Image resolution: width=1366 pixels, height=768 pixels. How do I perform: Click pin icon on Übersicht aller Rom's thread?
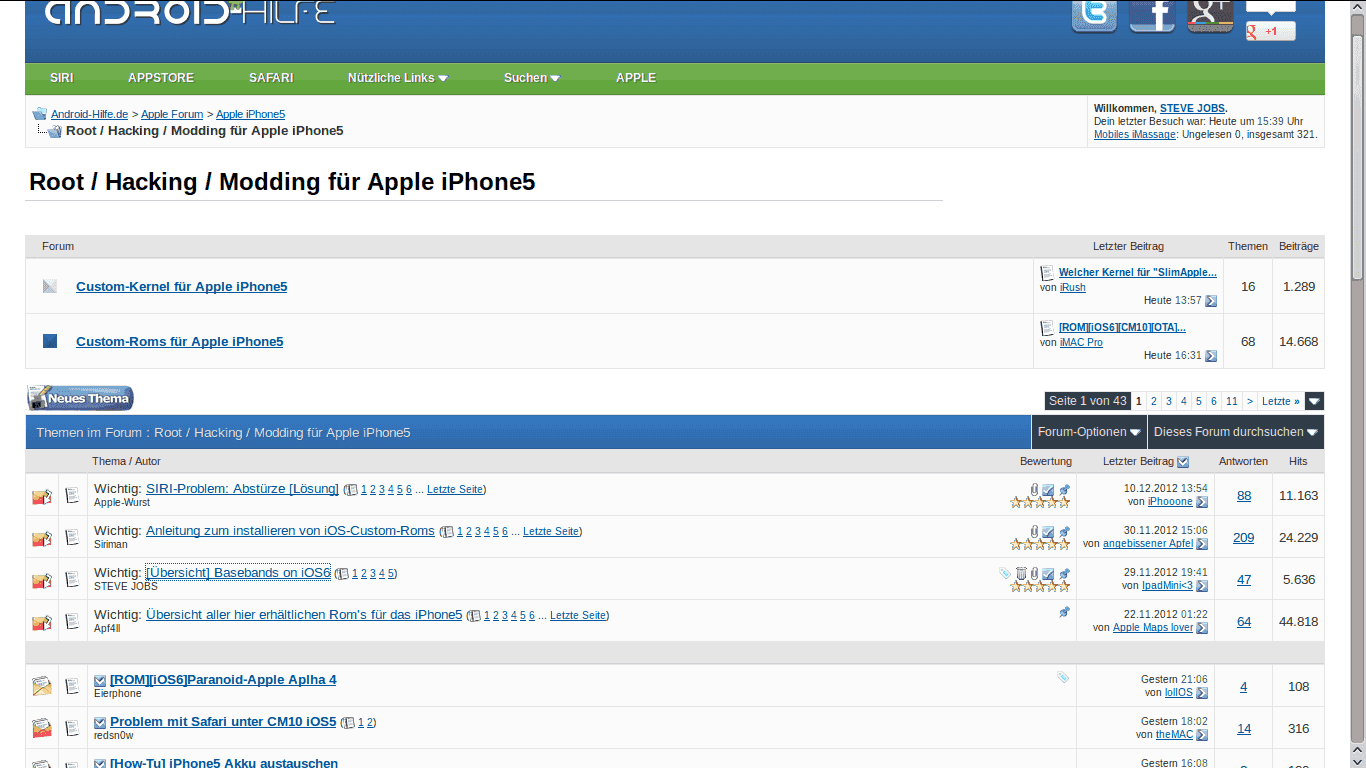[1064, 612]
